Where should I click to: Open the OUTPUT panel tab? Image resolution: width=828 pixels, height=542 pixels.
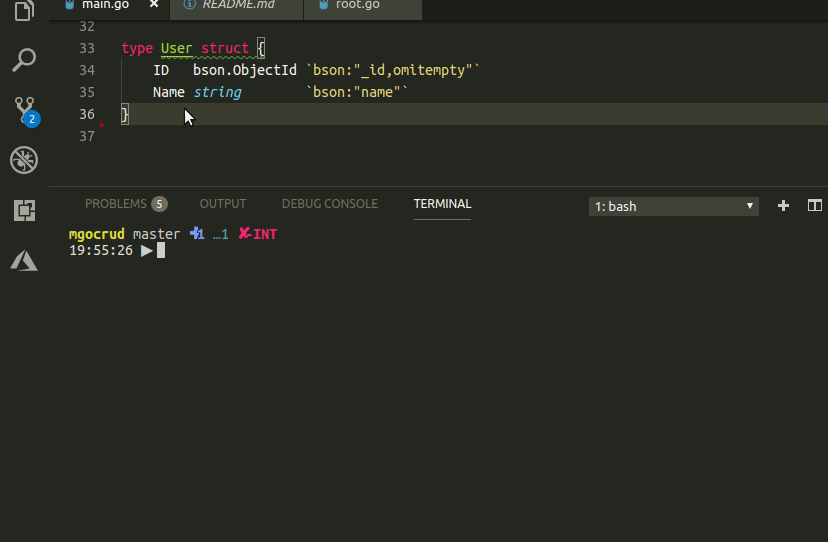223,204
